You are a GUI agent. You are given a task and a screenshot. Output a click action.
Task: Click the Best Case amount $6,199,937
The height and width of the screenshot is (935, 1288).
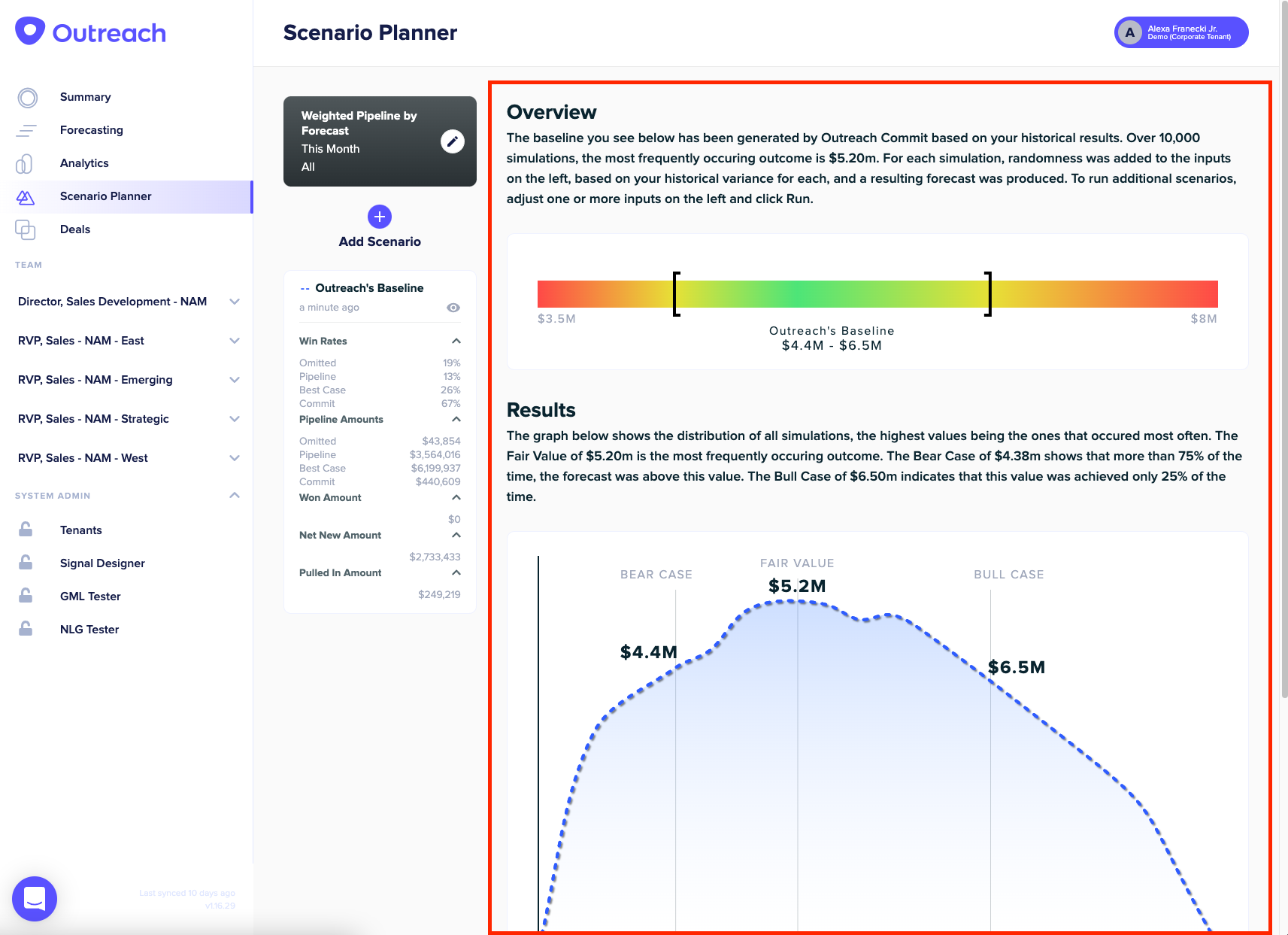[436, 469]
